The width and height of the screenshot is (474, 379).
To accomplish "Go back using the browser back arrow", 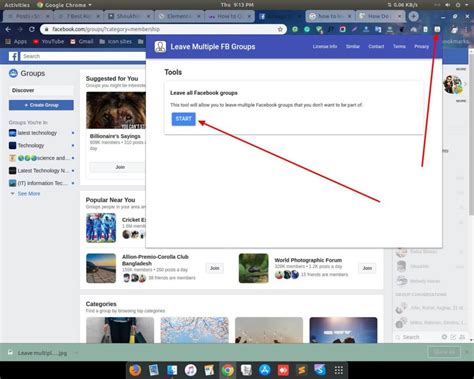I will coord(8,29).
